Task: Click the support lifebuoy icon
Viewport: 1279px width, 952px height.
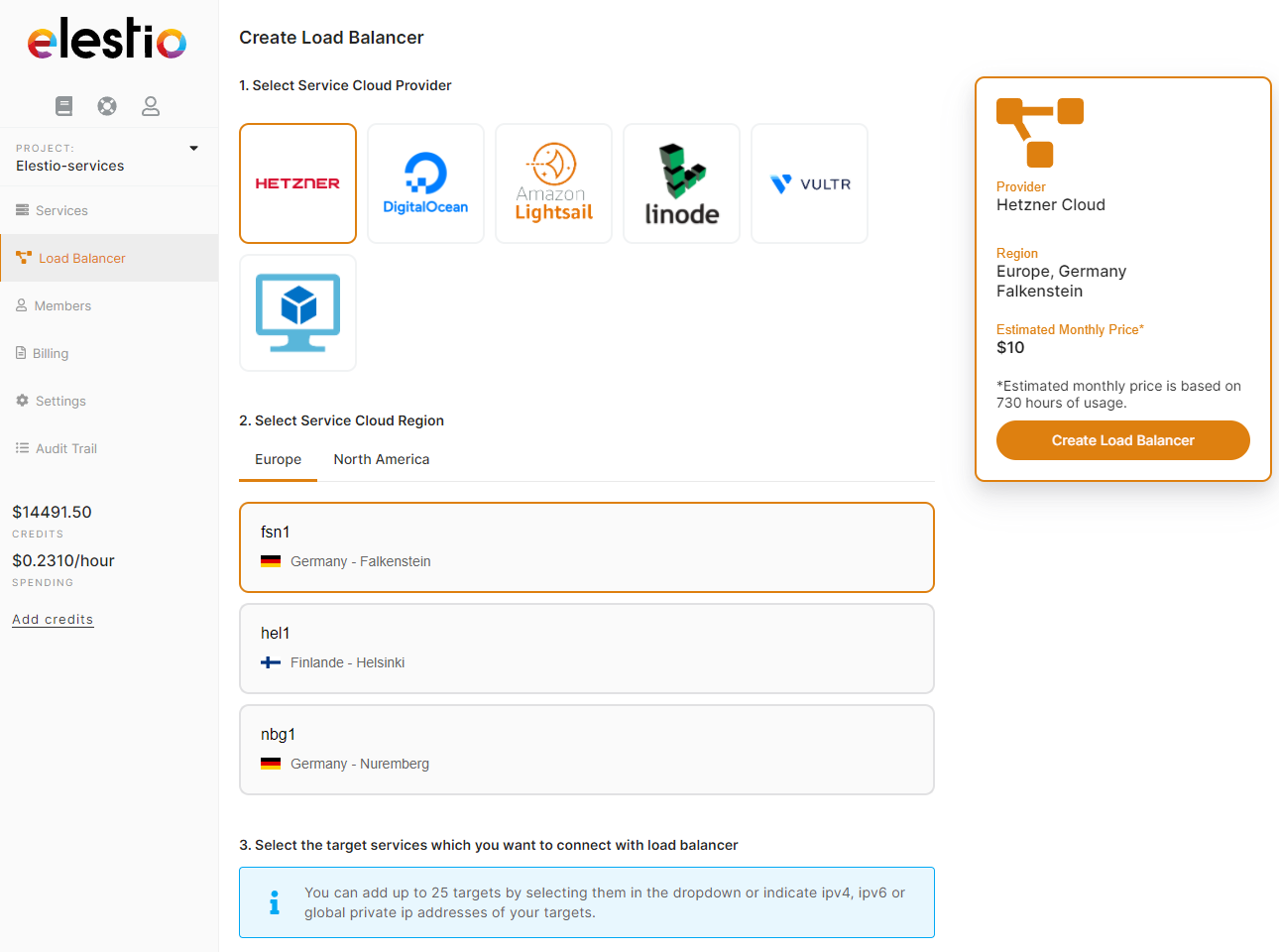Action: click(x=107, y=106)
